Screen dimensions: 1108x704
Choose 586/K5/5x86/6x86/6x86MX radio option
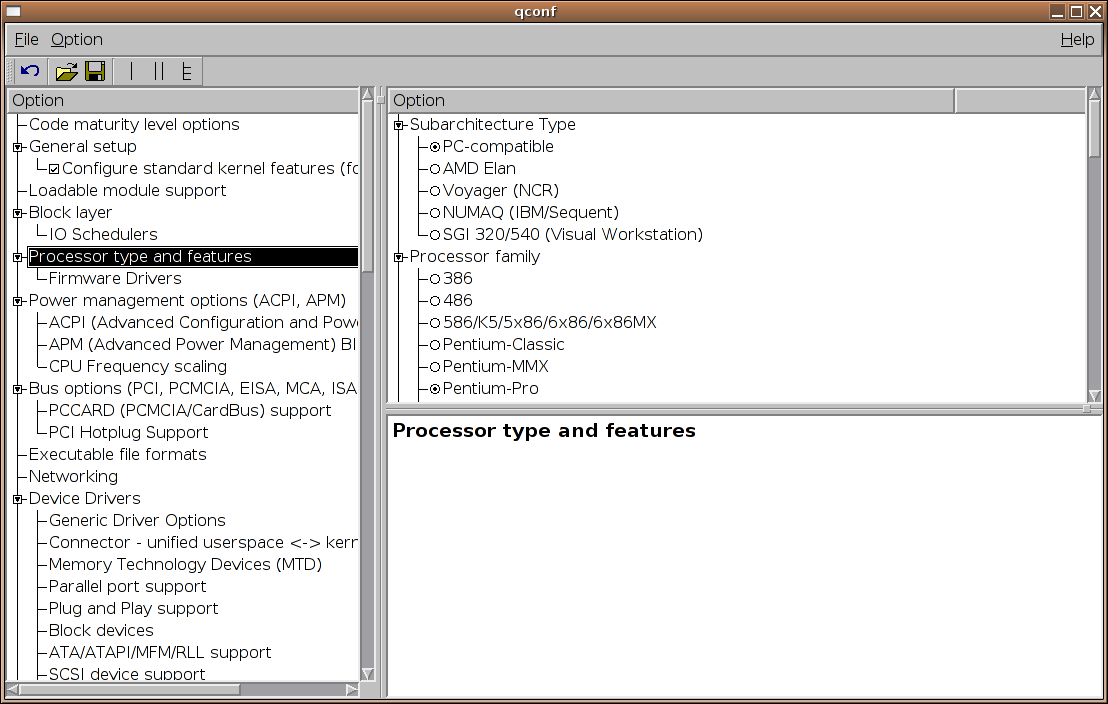(435, 323)
